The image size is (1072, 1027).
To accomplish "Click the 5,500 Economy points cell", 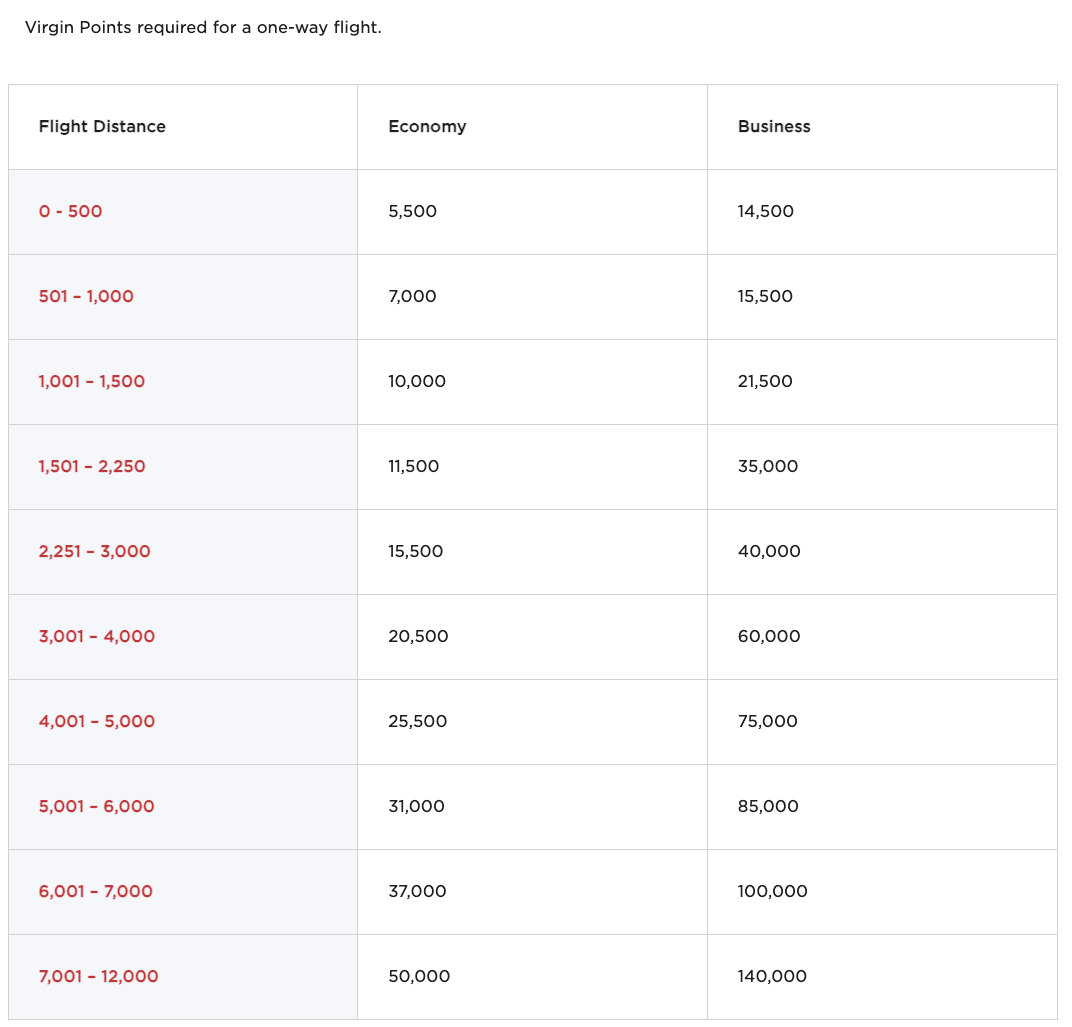I will (413, 212).
